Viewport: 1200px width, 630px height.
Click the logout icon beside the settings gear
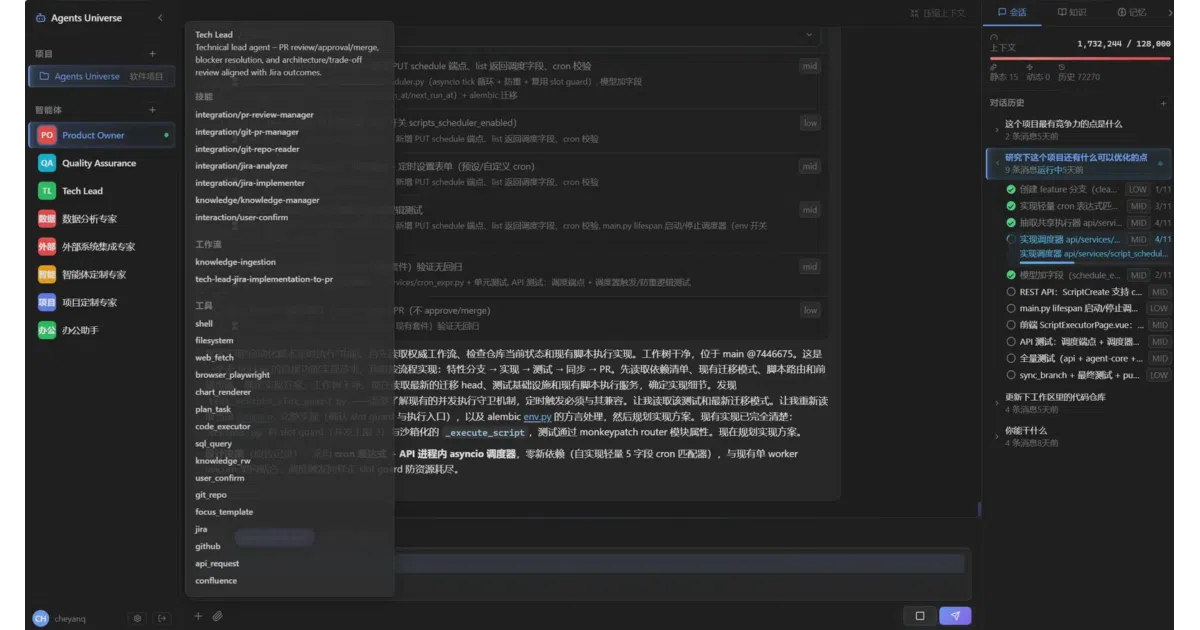[x=162, y=618]
